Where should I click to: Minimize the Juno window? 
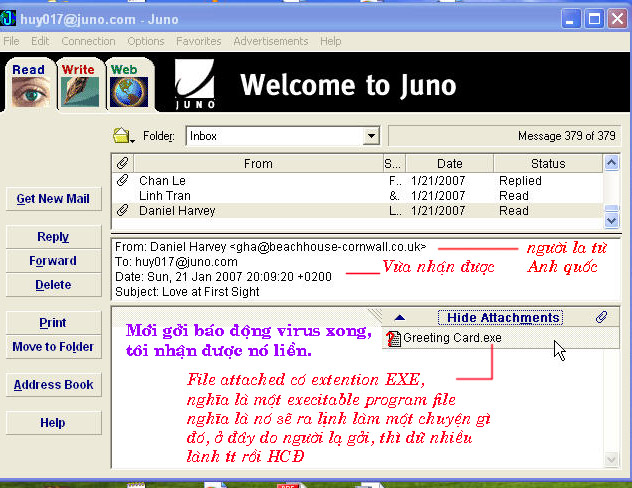click(570, 19)
